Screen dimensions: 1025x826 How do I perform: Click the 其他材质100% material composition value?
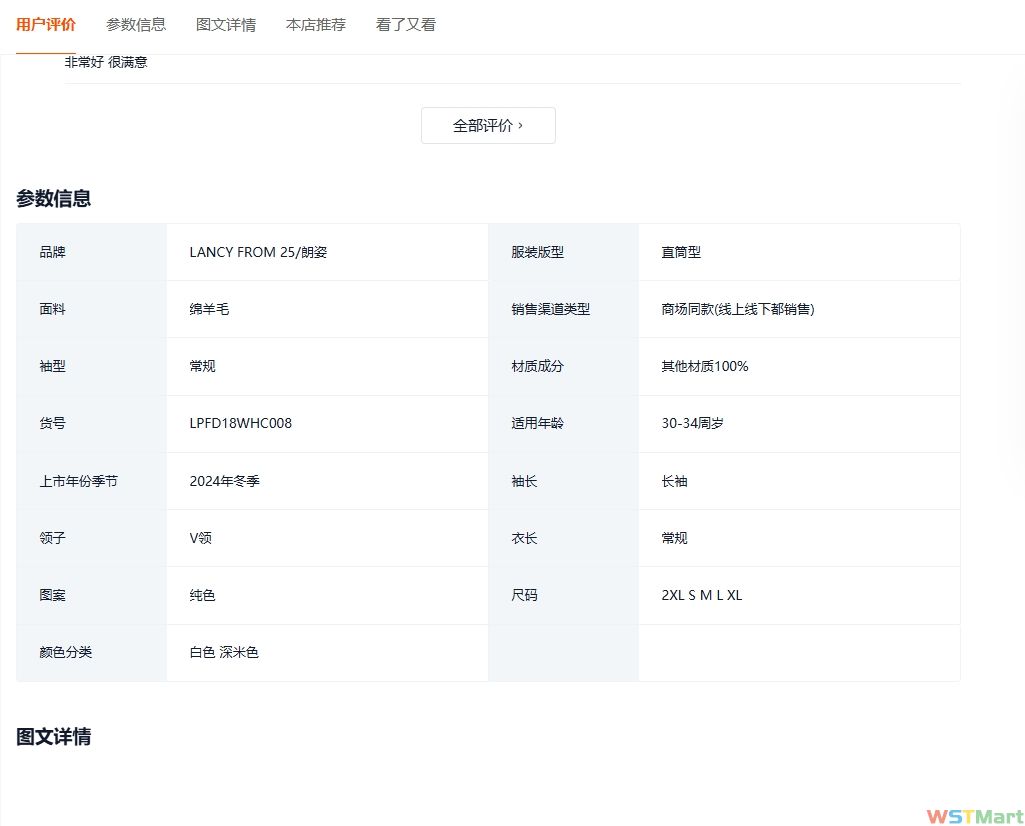pos(704,367)
